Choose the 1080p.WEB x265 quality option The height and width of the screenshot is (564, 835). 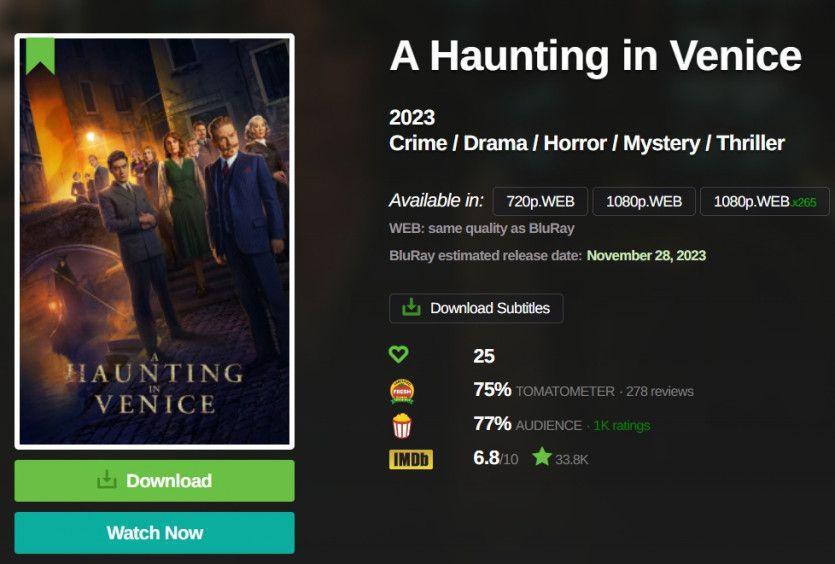764,201
